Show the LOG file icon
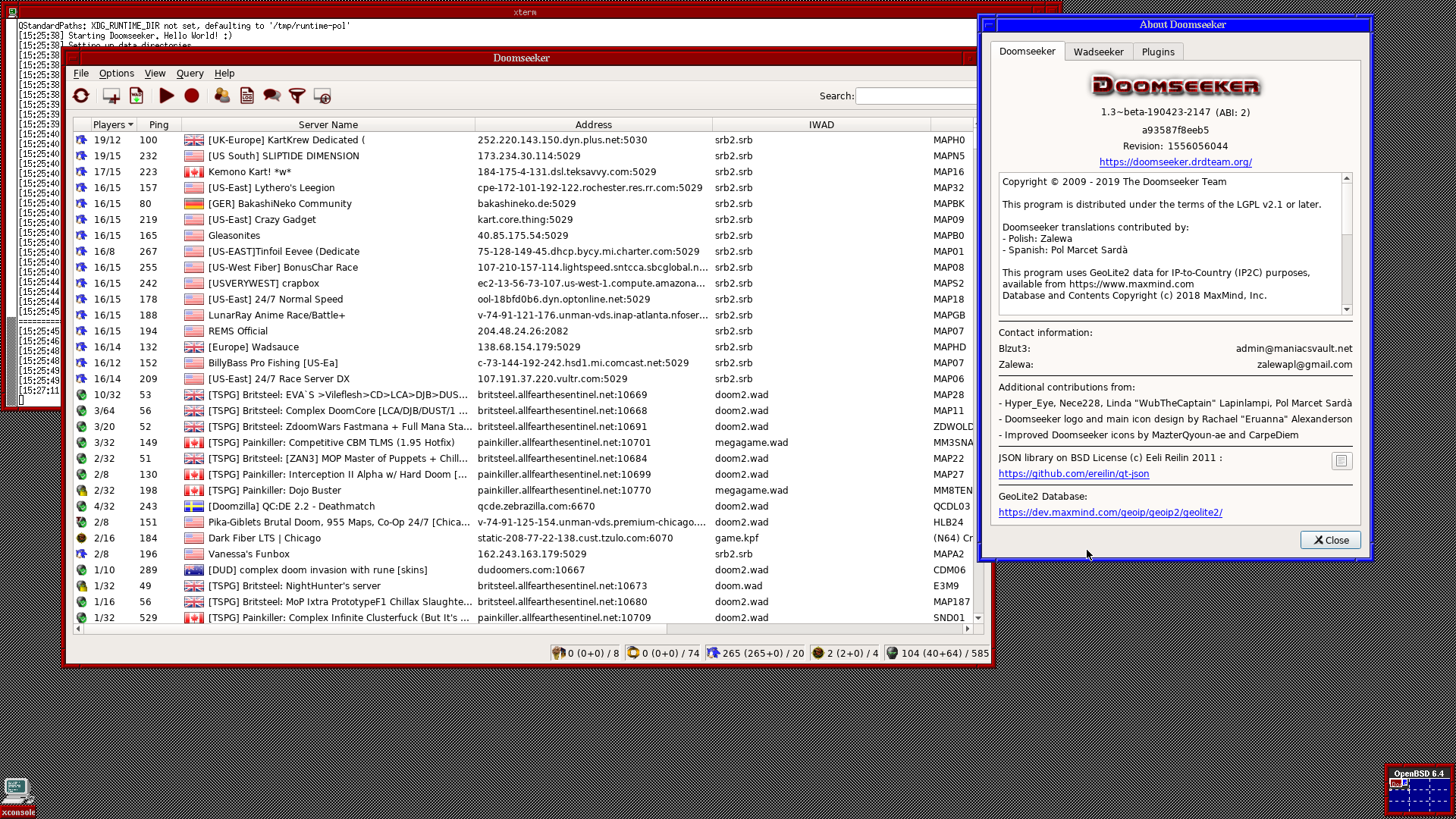The image size is (1456, 819). pyautogui.click(x=247, y=96)
